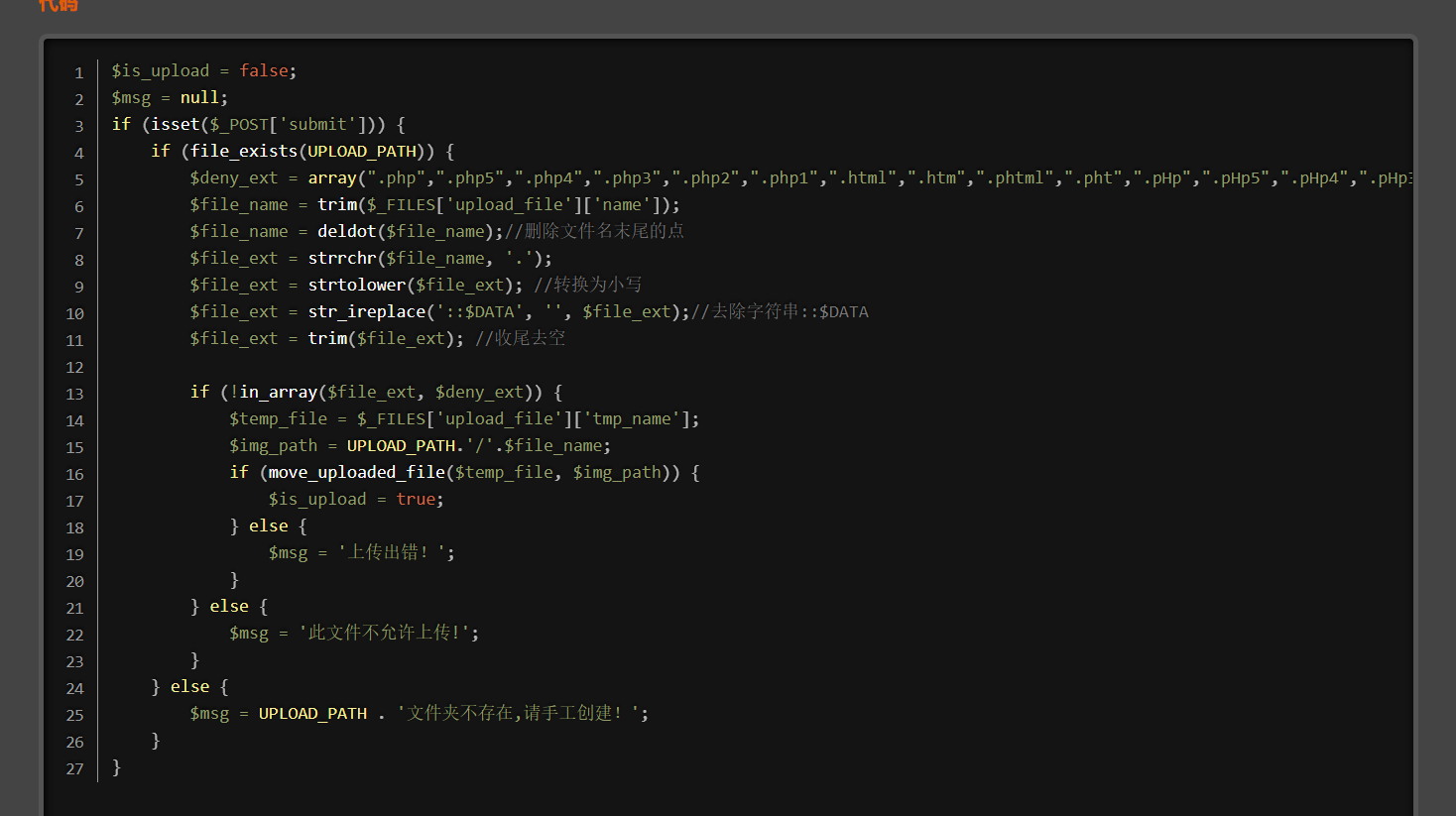Click line number 27 in gutter
The image size is (1456, 816).
point(74,768)
